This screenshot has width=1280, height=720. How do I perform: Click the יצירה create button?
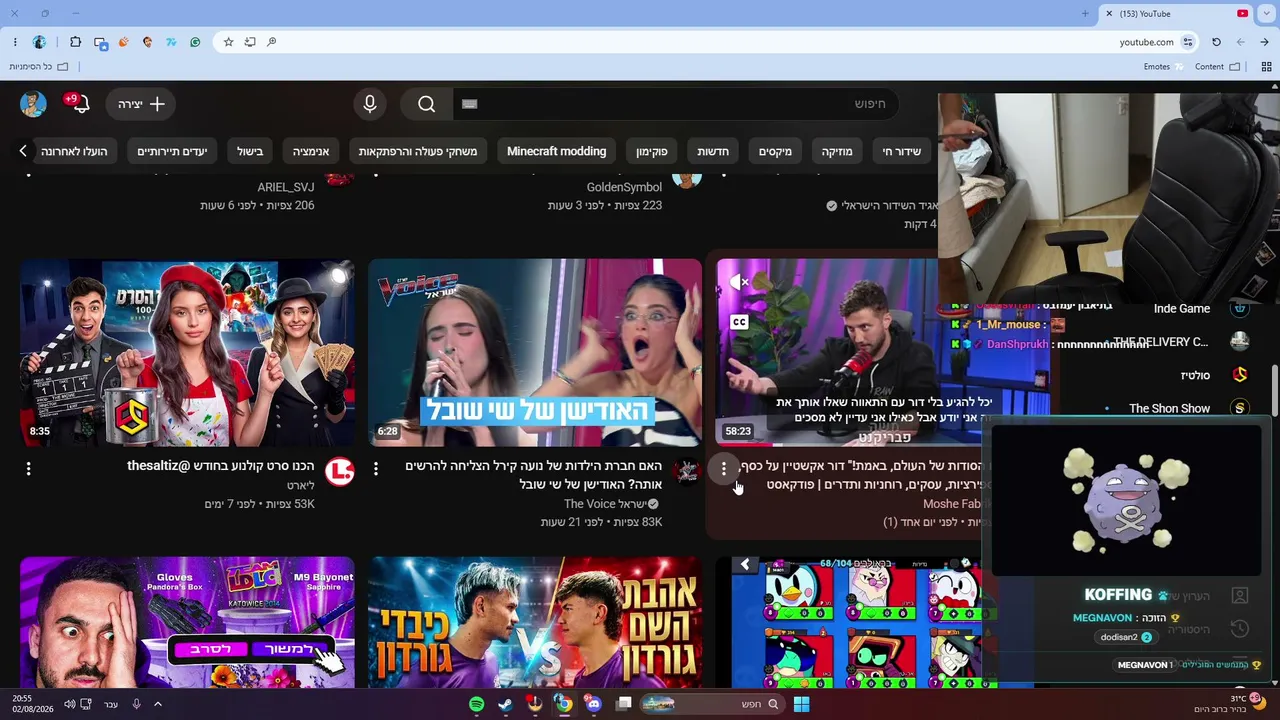141,104
